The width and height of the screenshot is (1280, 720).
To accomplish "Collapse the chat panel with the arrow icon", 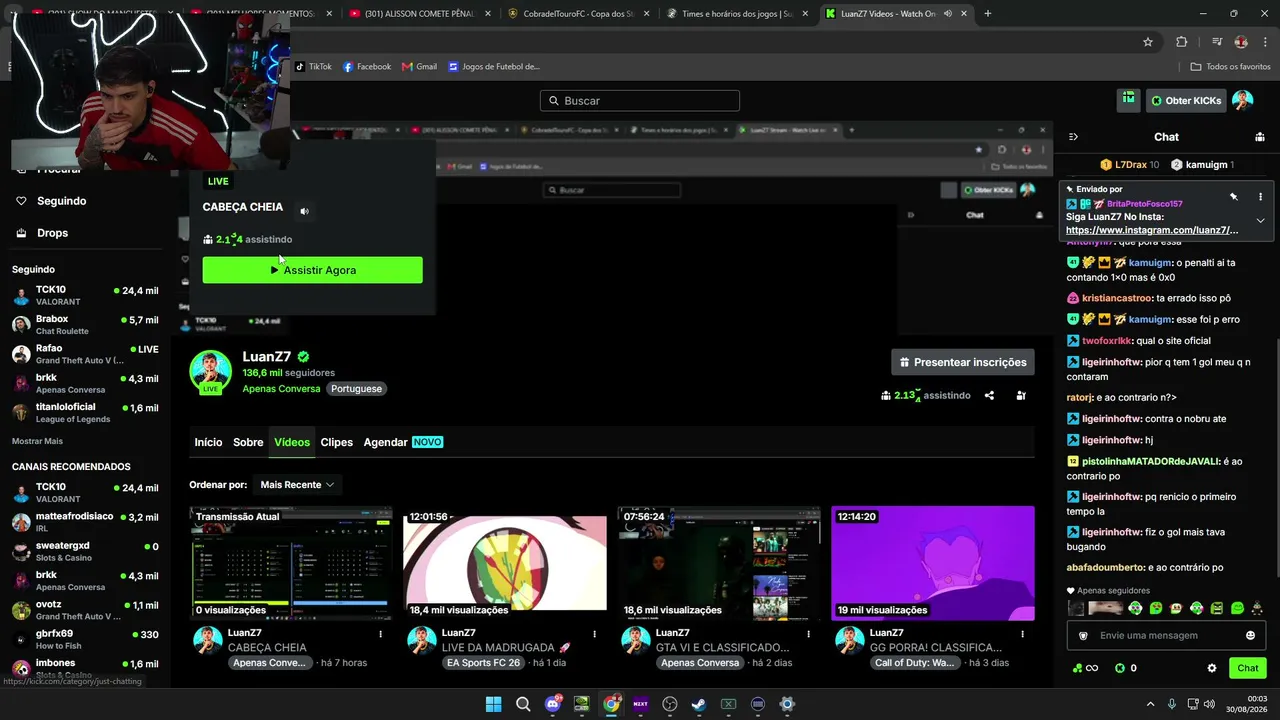I will pyautogui.click(x=1073, y=137).
